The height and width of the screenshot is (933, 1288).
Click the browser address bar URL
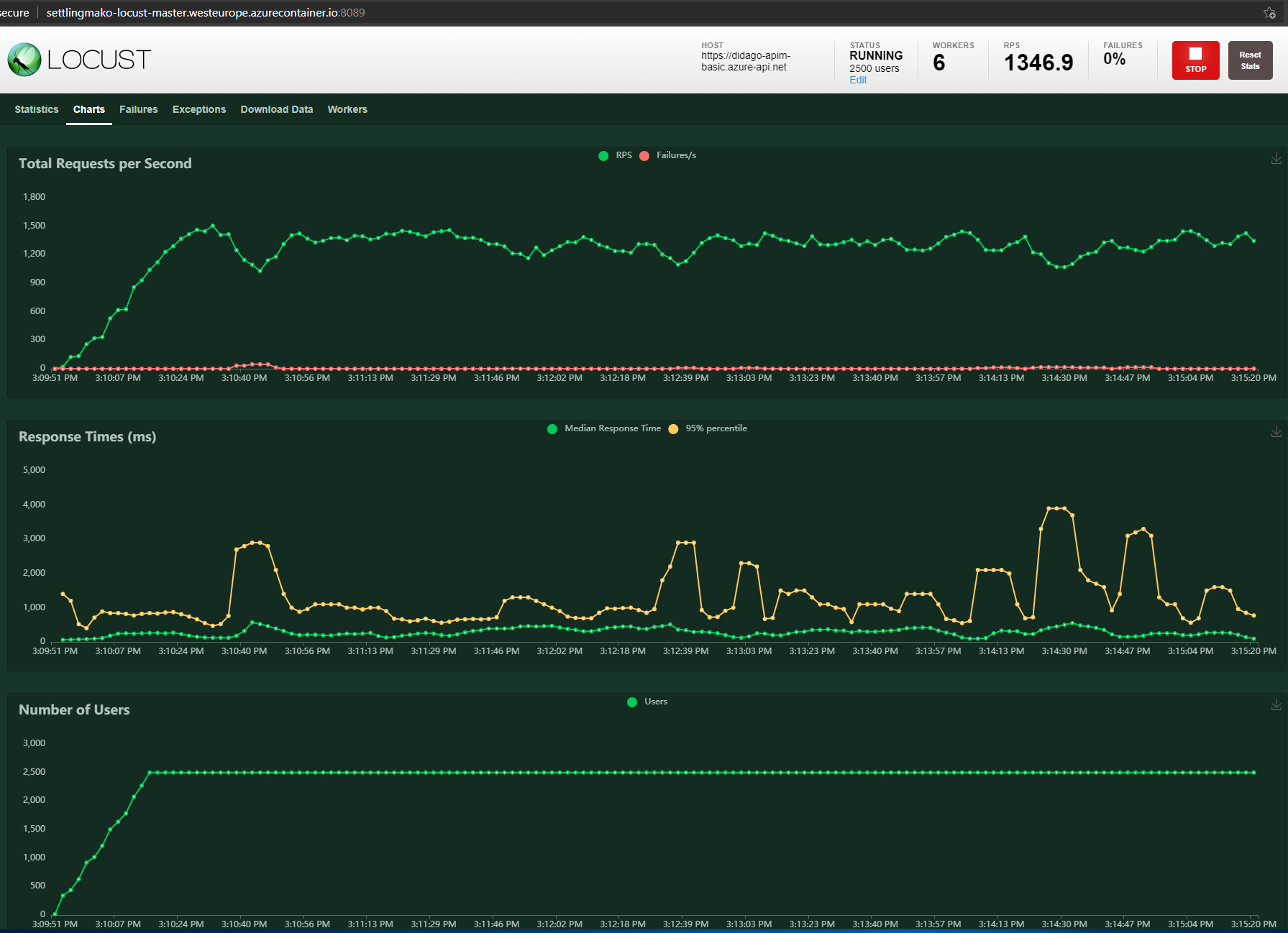point(206,13)
